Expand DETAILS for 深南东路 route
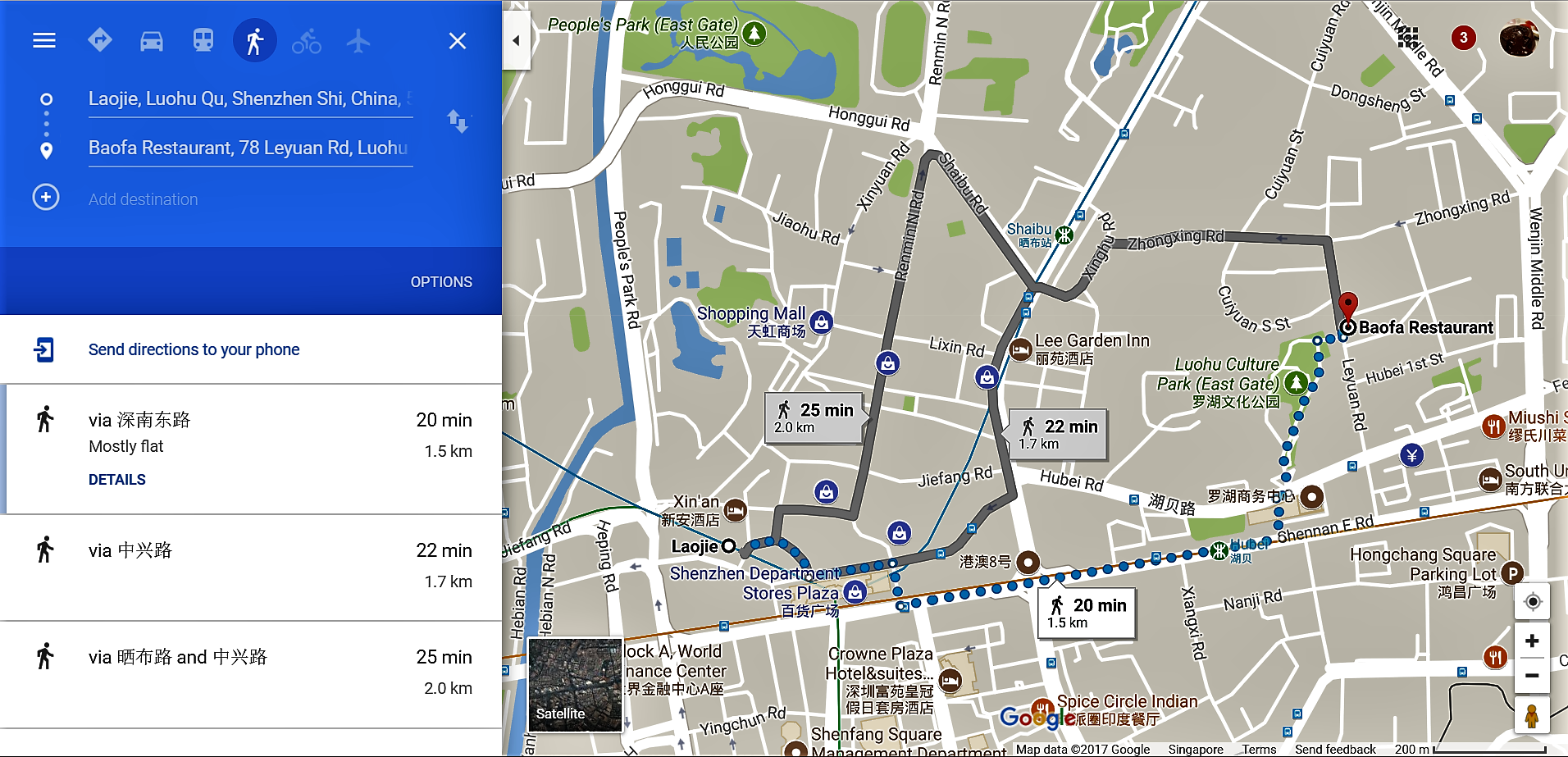 117,480
